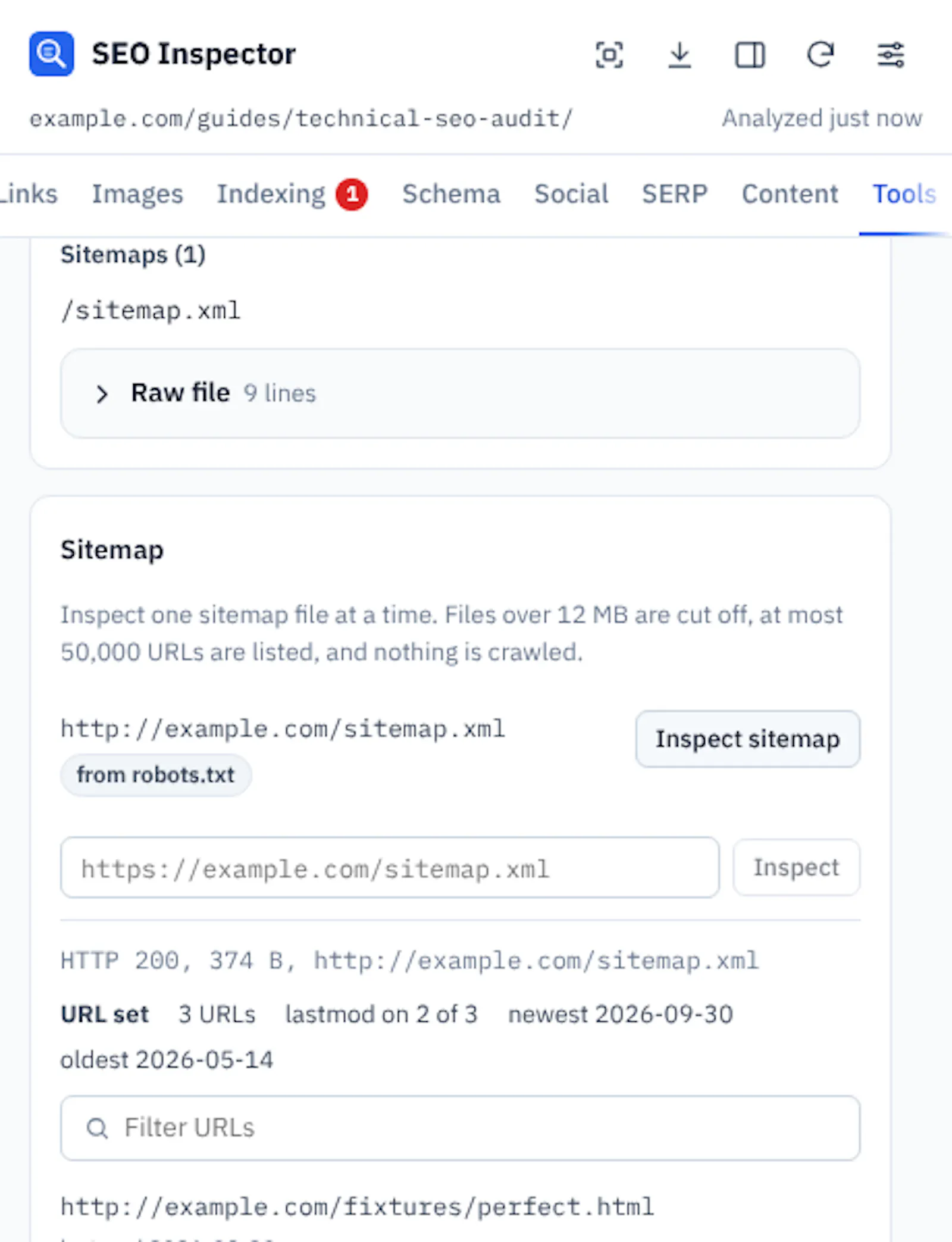
Task: Click the refresh analysis icon
Action: tap(821, 55)
